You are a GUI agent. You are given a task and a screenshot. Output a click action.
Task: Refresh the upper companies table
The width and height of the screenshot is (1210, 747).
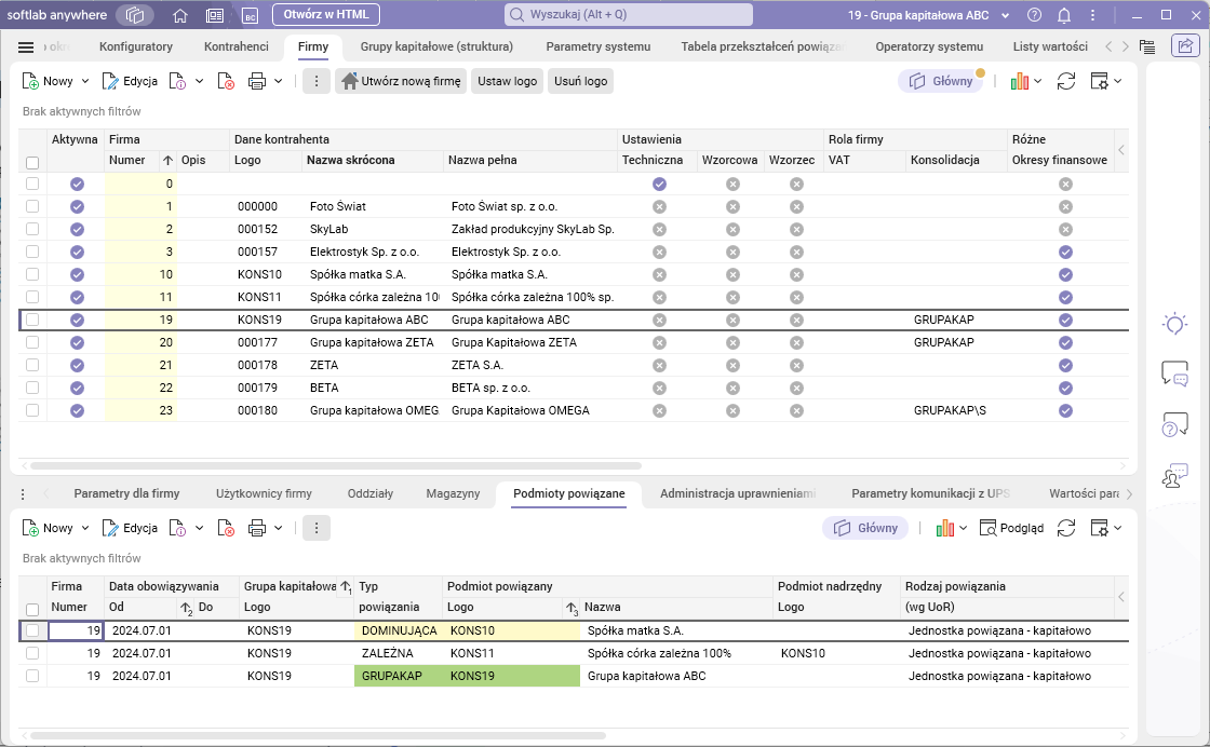1066,82
